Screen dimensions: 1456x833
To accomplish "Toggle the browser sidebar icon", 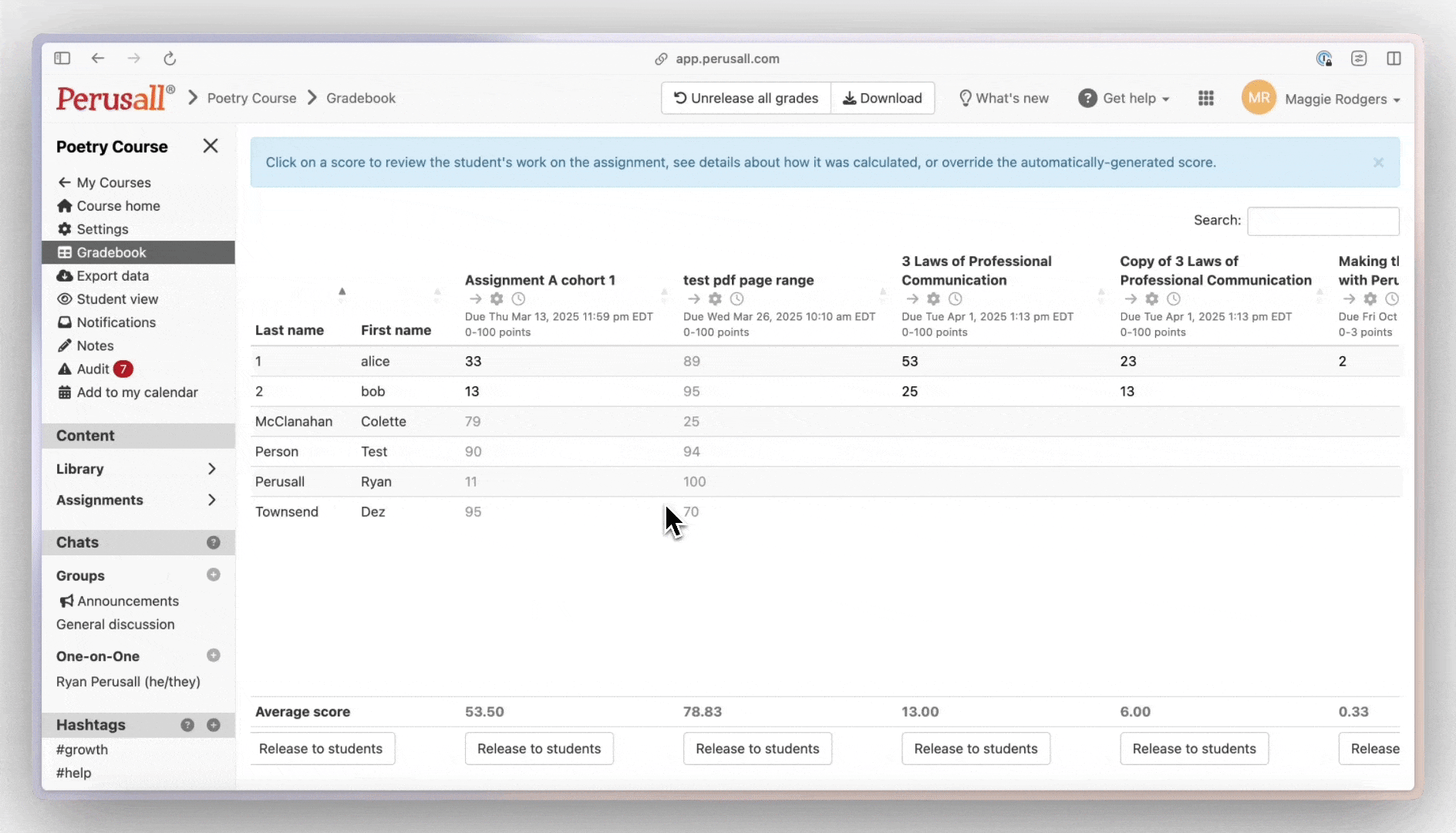I will click(62, 58).
